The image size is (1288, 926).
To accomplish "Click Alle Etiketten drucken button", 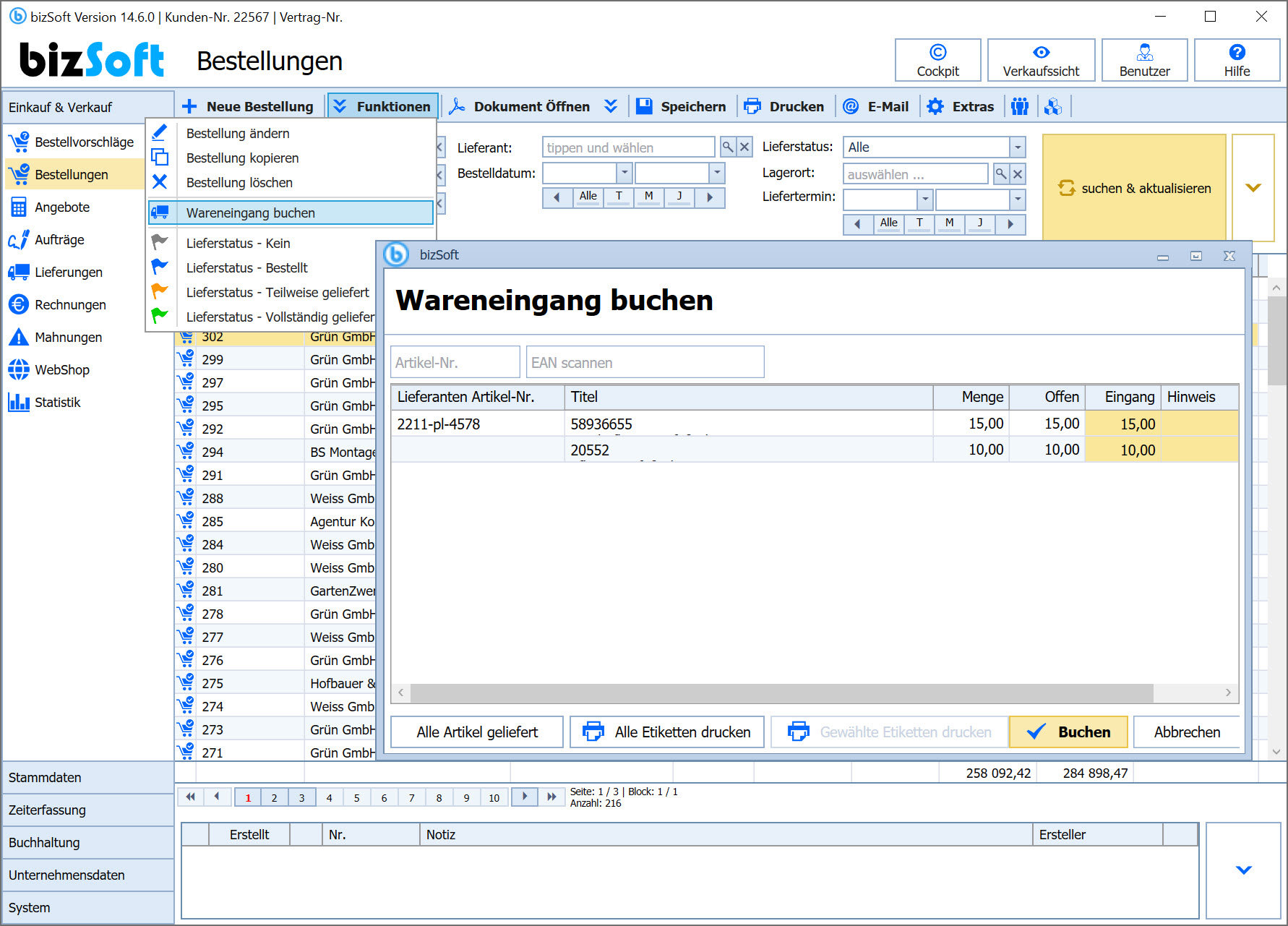I will pyautogui.click(x=666, y=732).
